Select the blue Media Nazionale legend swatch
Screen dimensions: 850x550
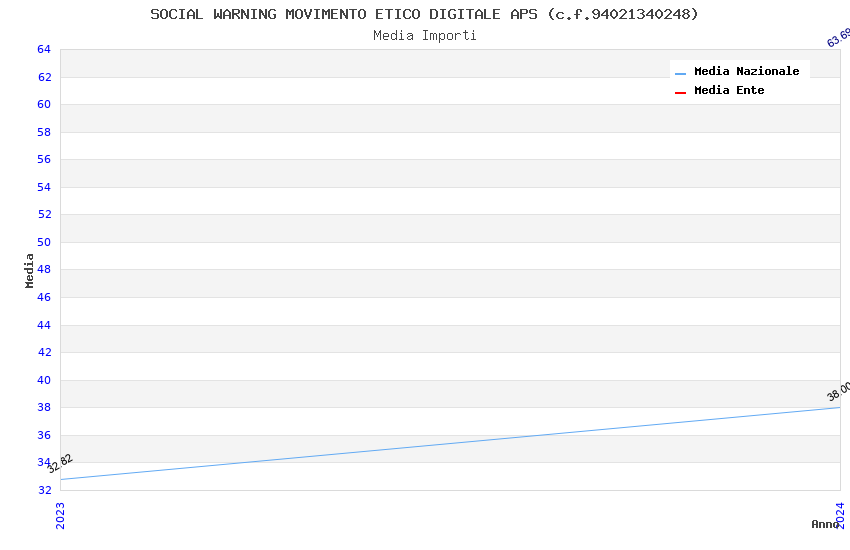coord(680,73)
